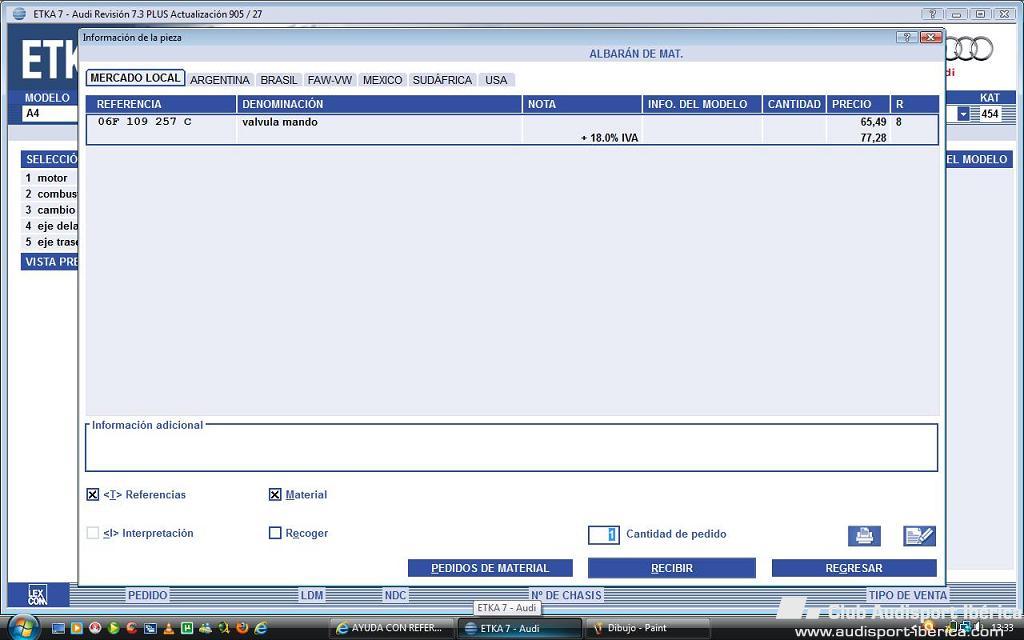Image resolution: width=1024 pixels, height=640 pixels.
Task: Switch to the AYUDA CON REFER... taskbar window
Action: point(391,628)
